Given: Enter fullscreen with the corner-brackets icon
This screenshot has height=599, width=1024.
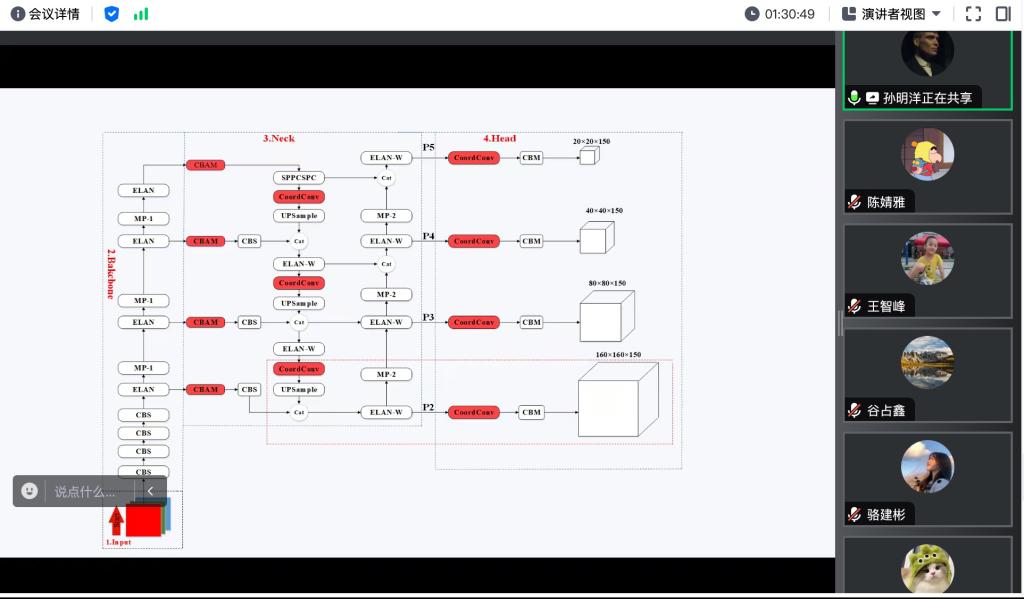Looking at the screenshot, I should click(973, 14).
